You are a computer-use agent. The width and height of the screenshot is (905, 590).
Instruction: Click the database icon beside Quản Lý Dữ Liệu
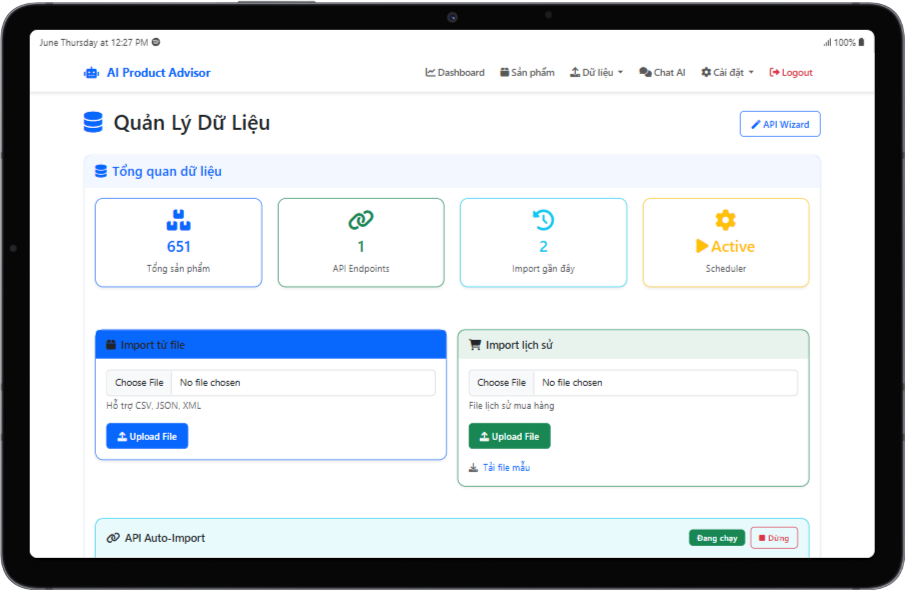pyautogui.click(x=93, y=122)
